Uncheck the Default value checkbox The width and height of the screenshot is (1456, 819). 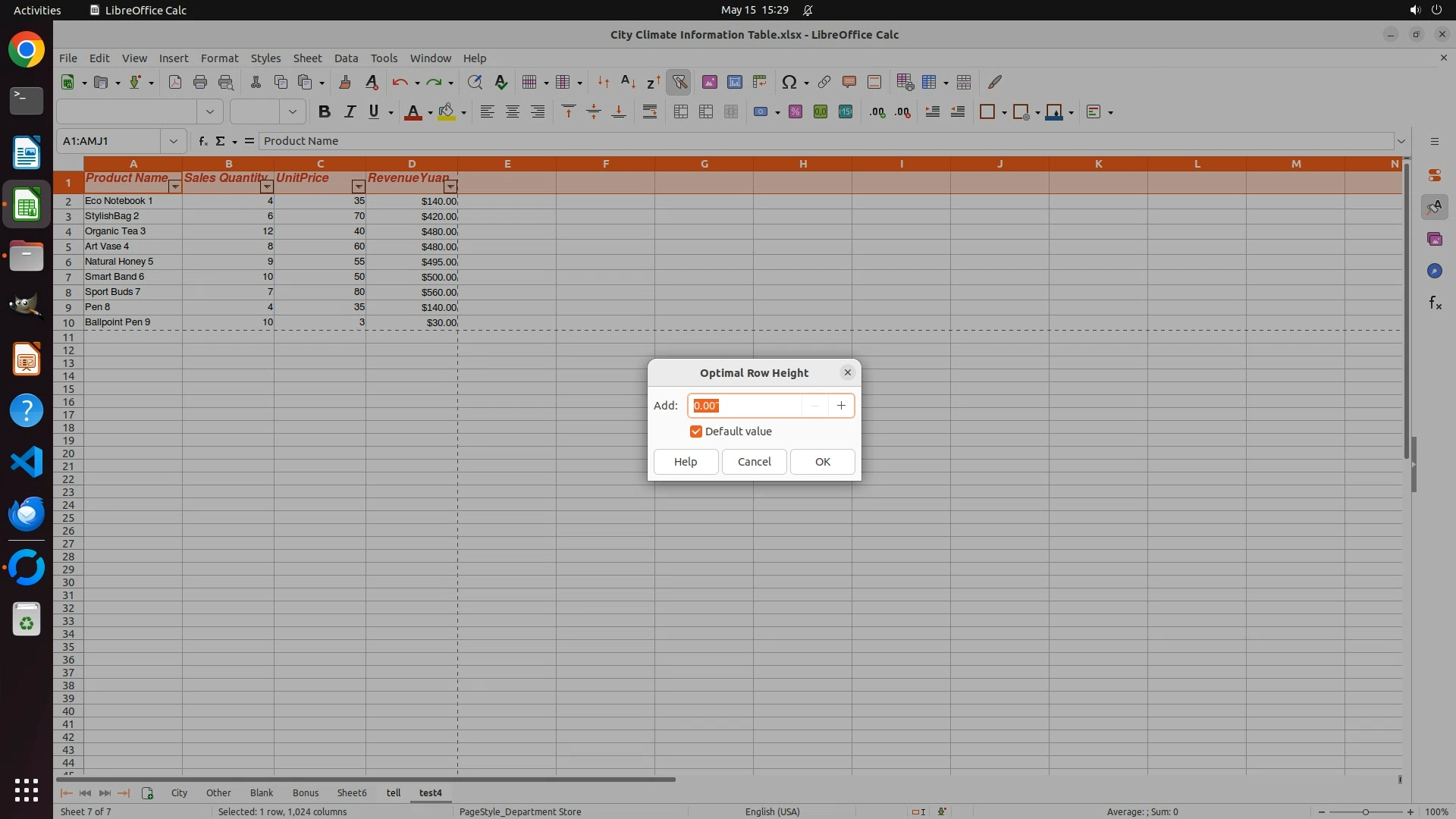[695, 431]
